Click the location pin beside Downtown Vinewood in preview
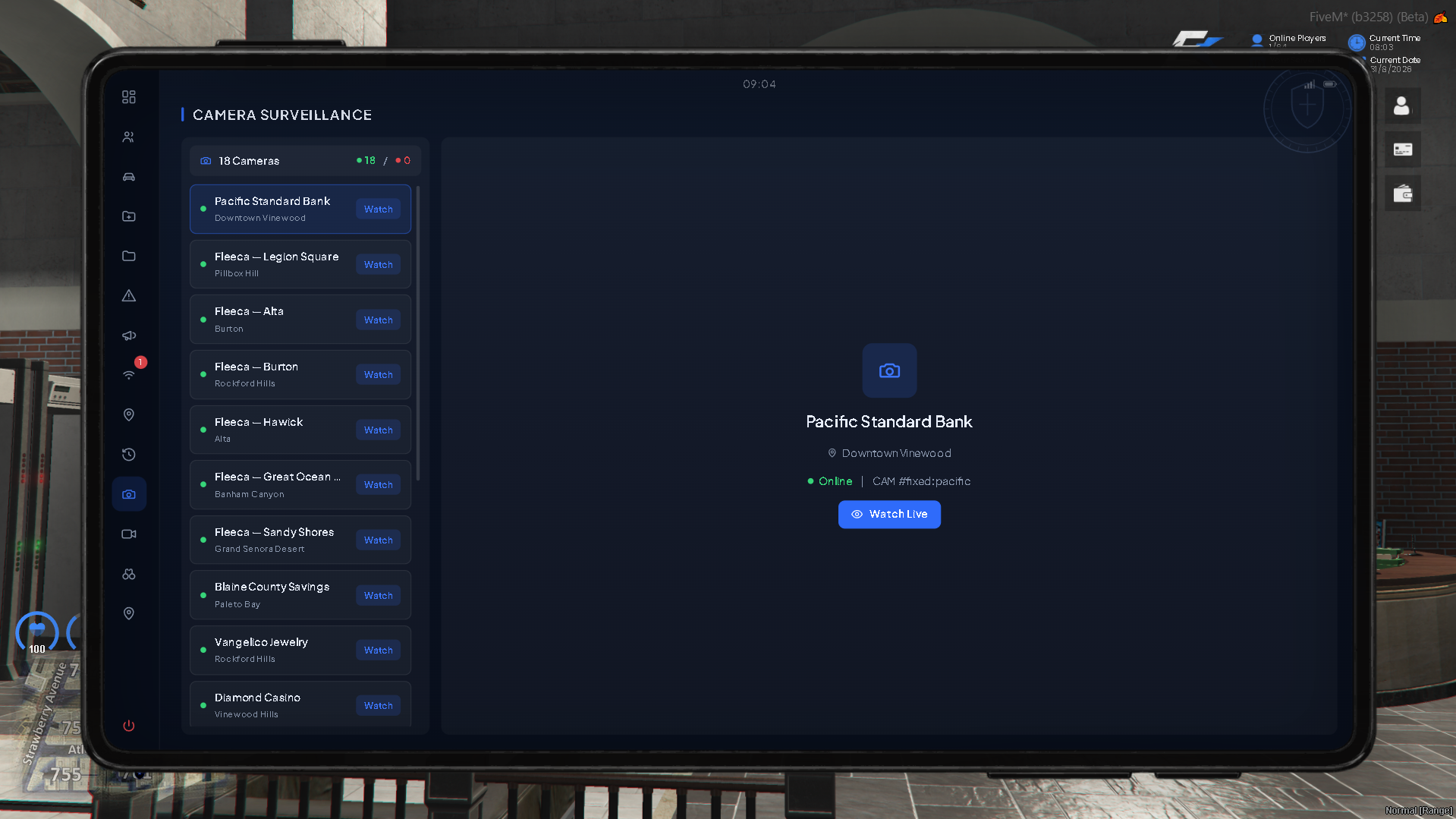The image size is (1456, 819). pyautogui.click(x=832, y=453)
